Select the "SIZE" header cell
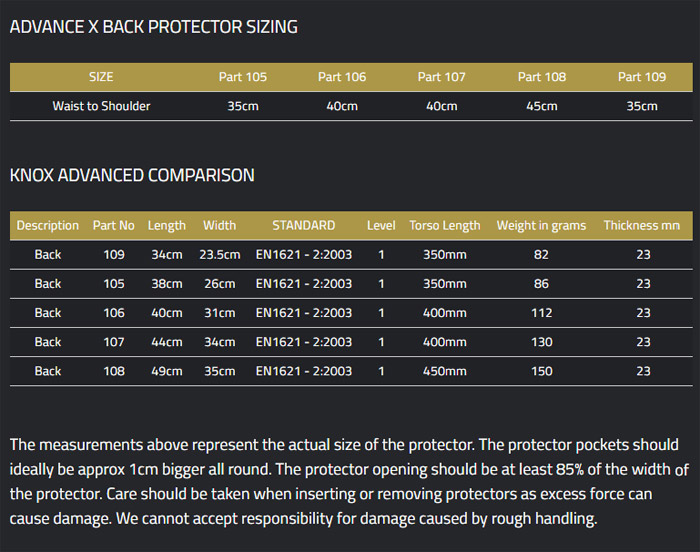 coord(101,77)
